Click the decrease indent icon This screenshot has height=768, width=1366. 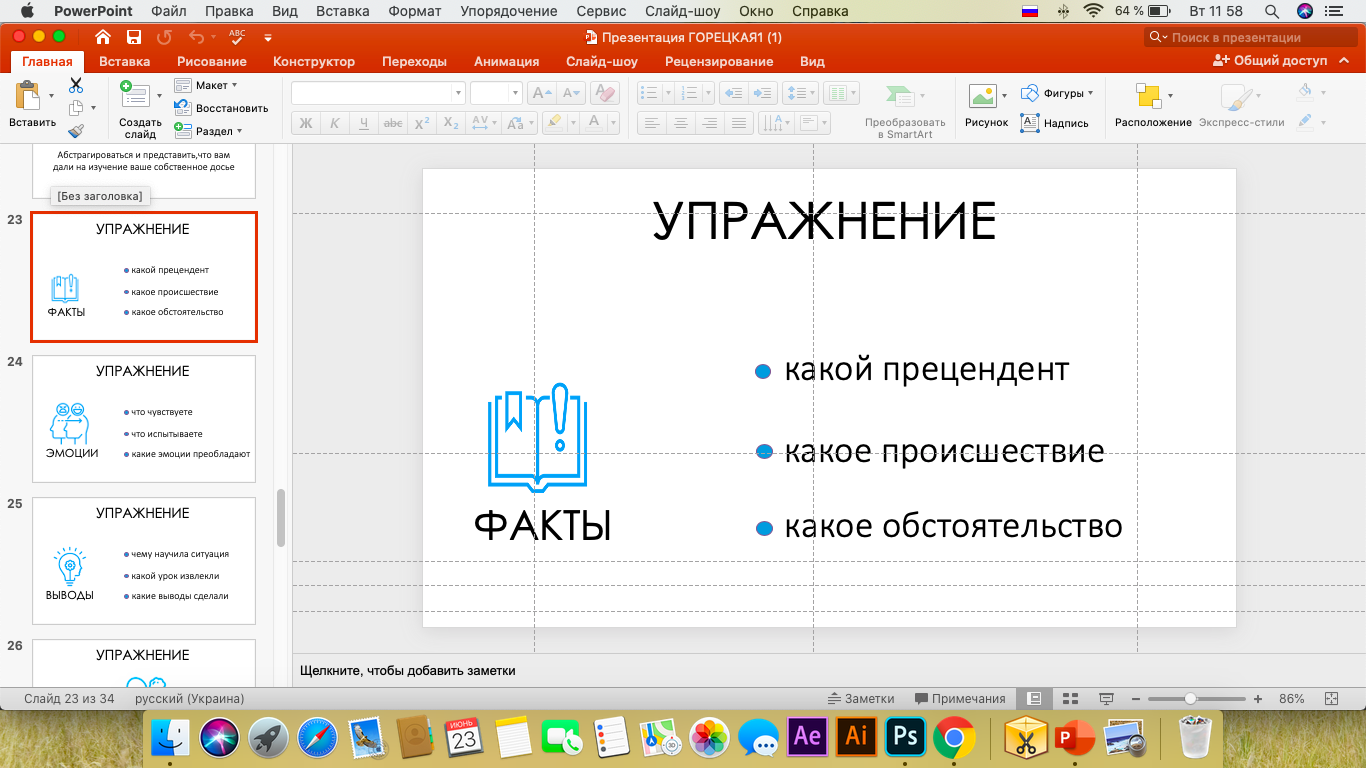(734, 93)
